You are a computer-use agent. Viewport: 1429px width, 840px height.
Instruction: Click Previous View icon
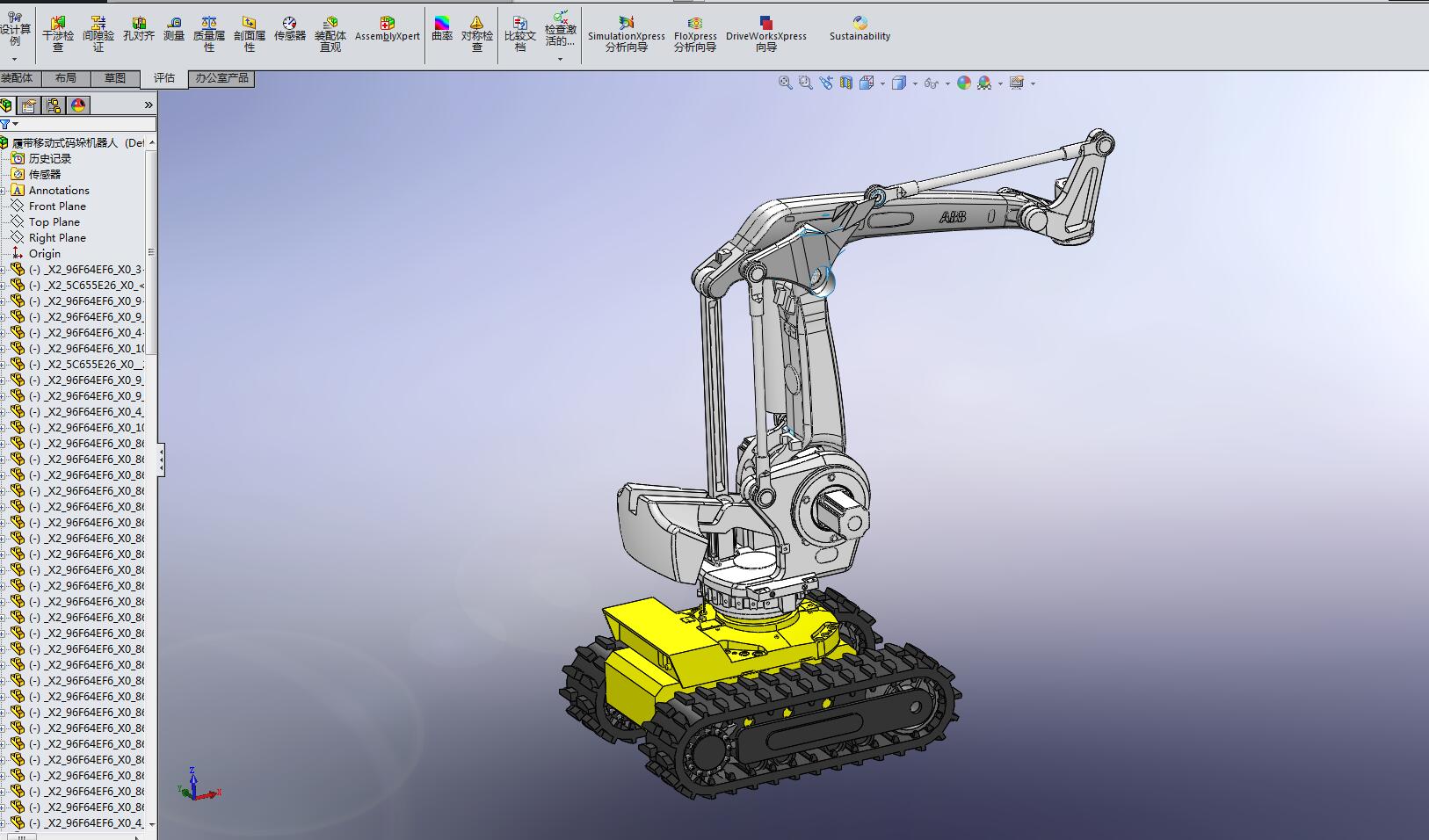[x=826, y=83]
